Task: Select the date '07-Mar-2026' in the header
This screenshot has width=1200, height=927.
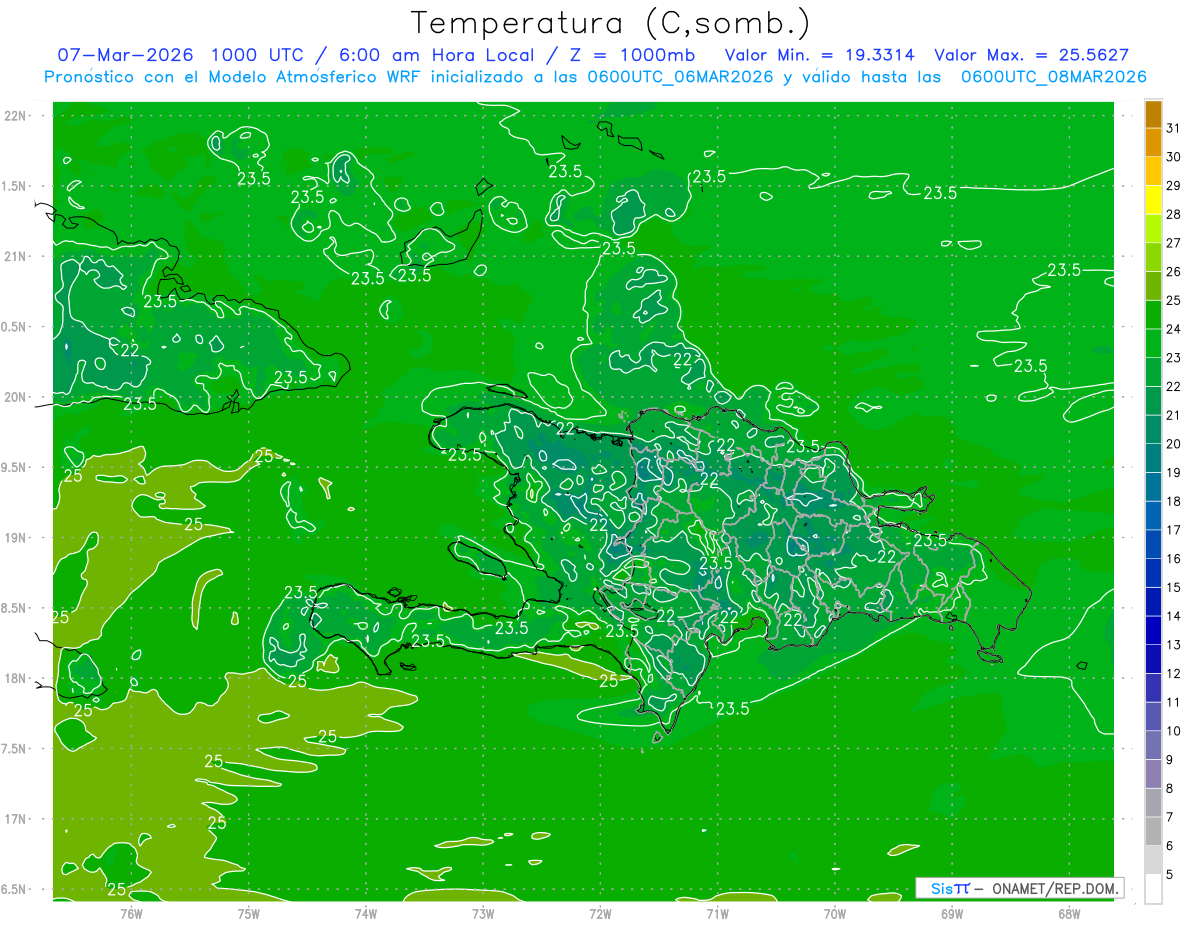Action: coord(125,55)
